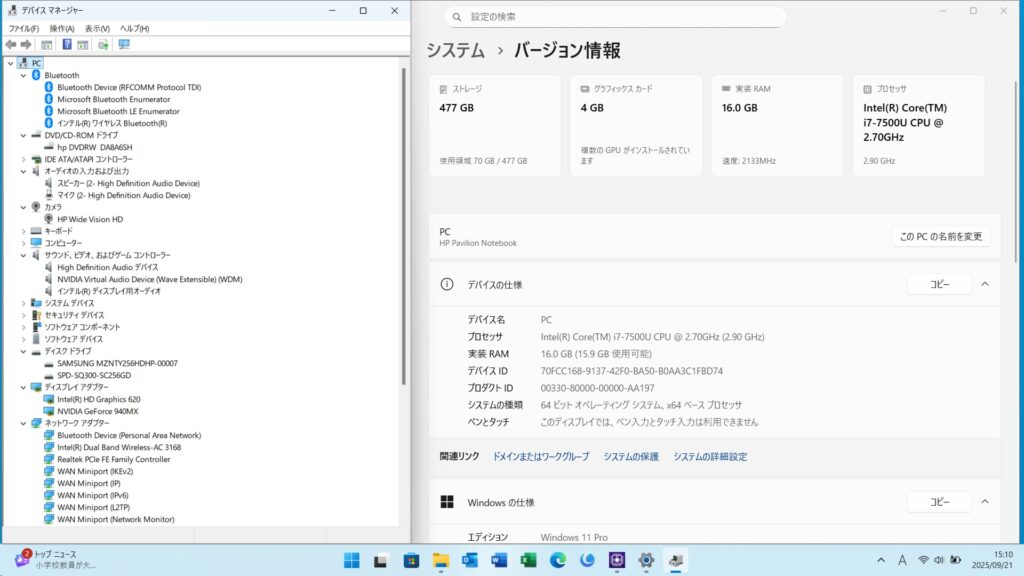Select HP Wide Vision HD camera
The image size is (1024, 576).
(89, 219)
